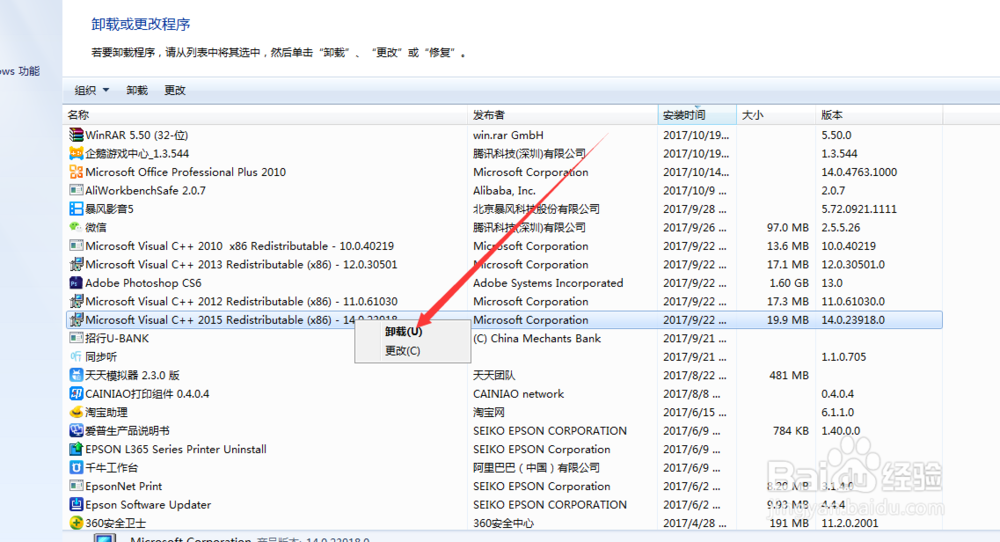Click the 暴风影音5 icon

point(76,209)
